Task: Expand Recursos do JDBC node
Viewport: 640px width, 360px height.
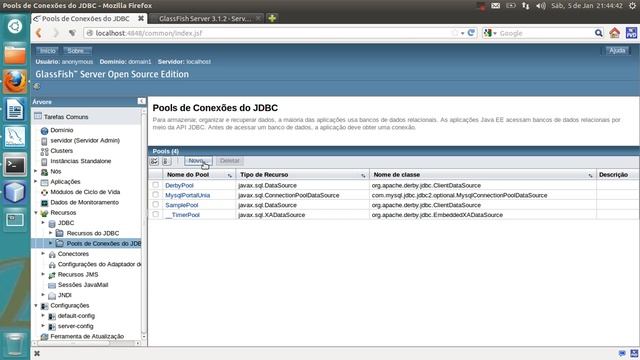Action: 51,233
